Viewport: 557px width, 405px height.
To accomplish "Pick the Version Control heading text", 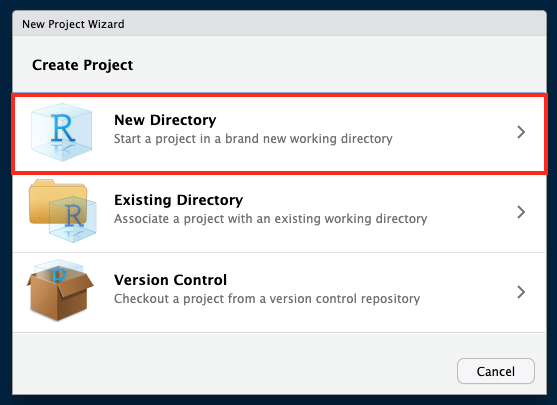I will (x=171, y=280).
